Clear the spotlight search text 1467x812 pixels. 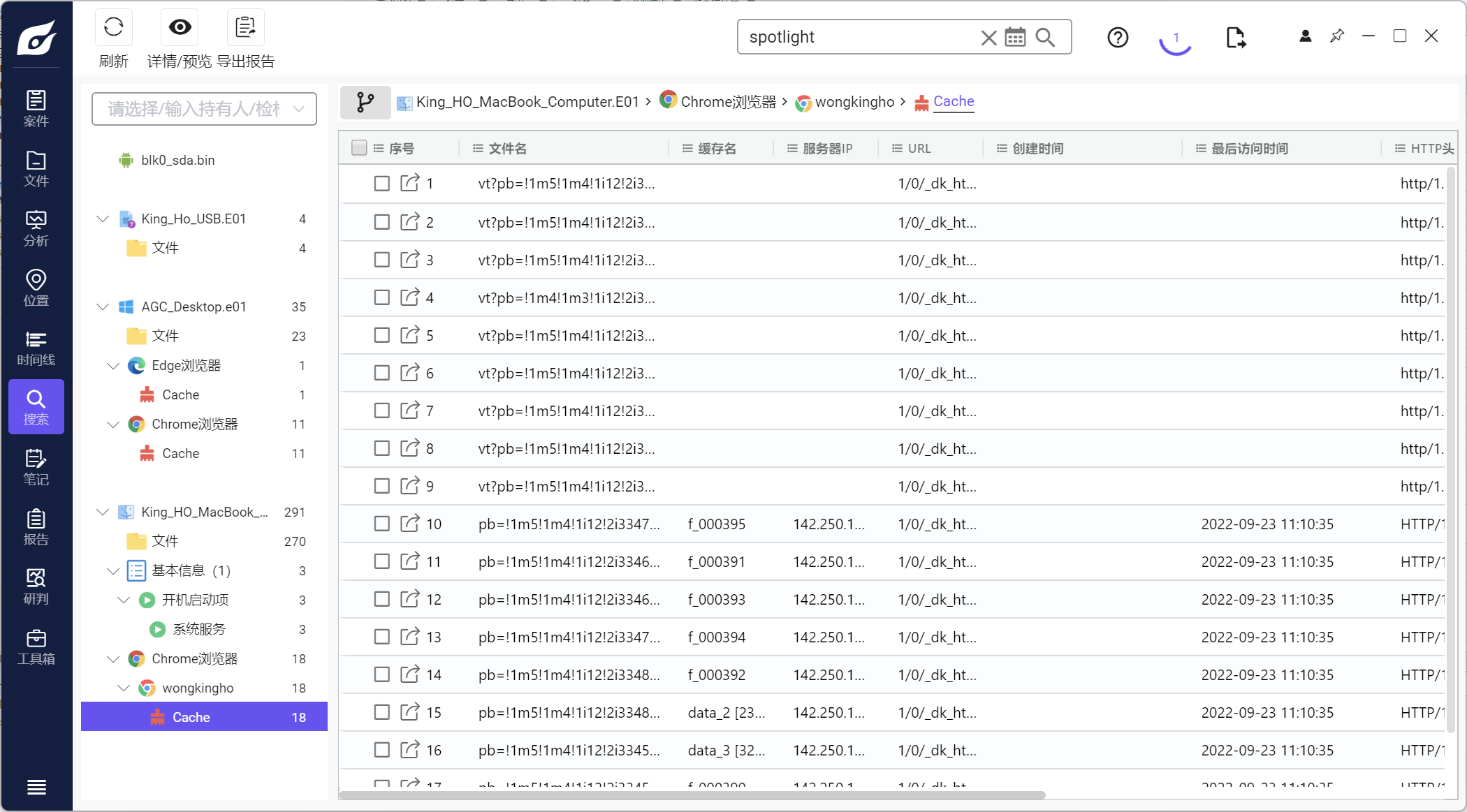pos(988,37)
